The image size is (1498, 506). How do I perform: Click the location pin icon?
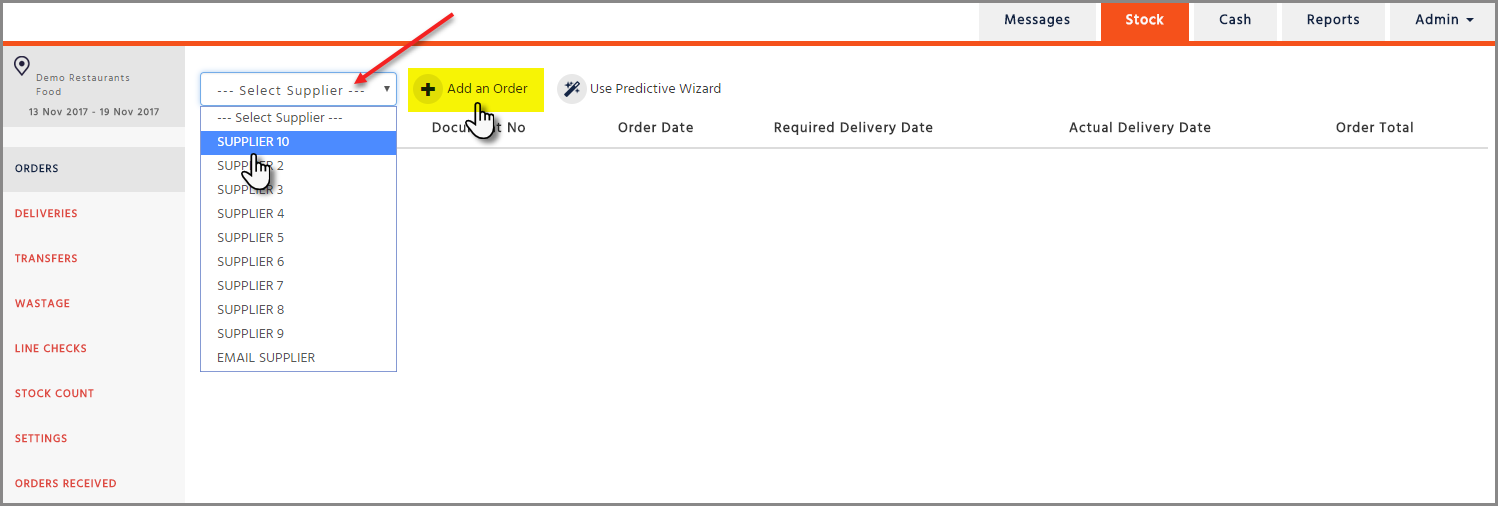21,67
